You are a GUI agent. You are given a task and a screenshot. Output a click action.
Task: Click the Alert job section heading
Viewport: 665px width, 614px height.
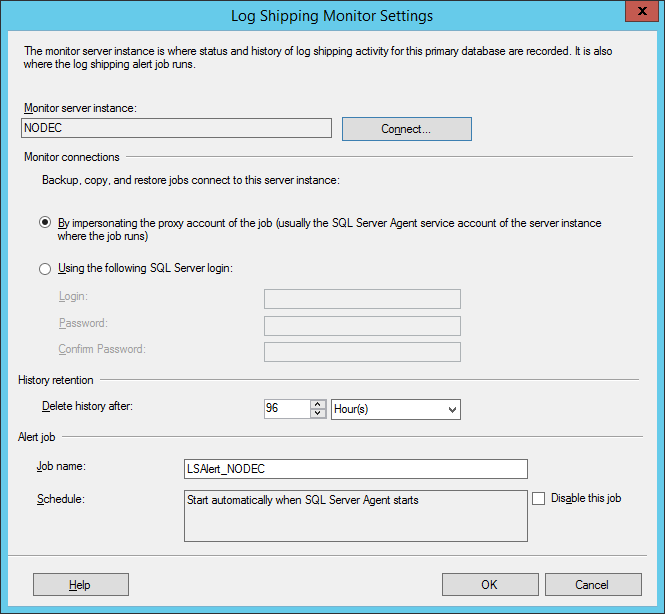tap(36, 437)
